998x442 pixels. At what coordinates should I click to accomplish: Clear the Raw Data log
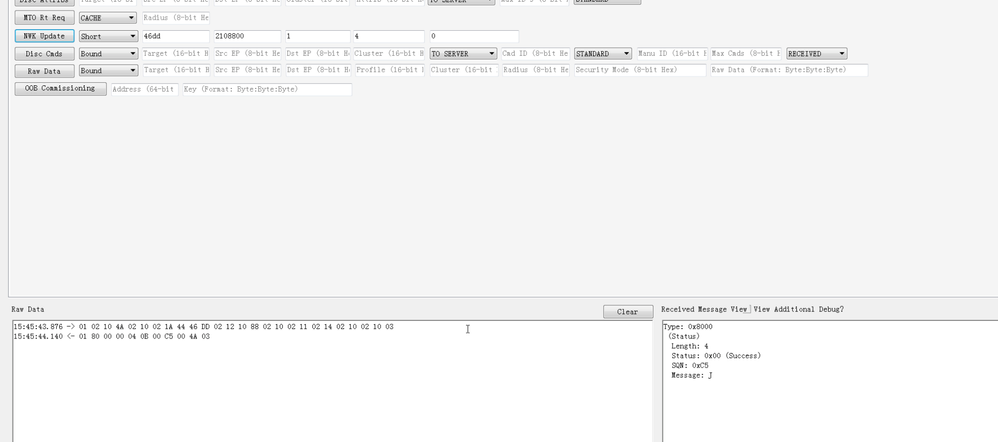tap(628, 312)
